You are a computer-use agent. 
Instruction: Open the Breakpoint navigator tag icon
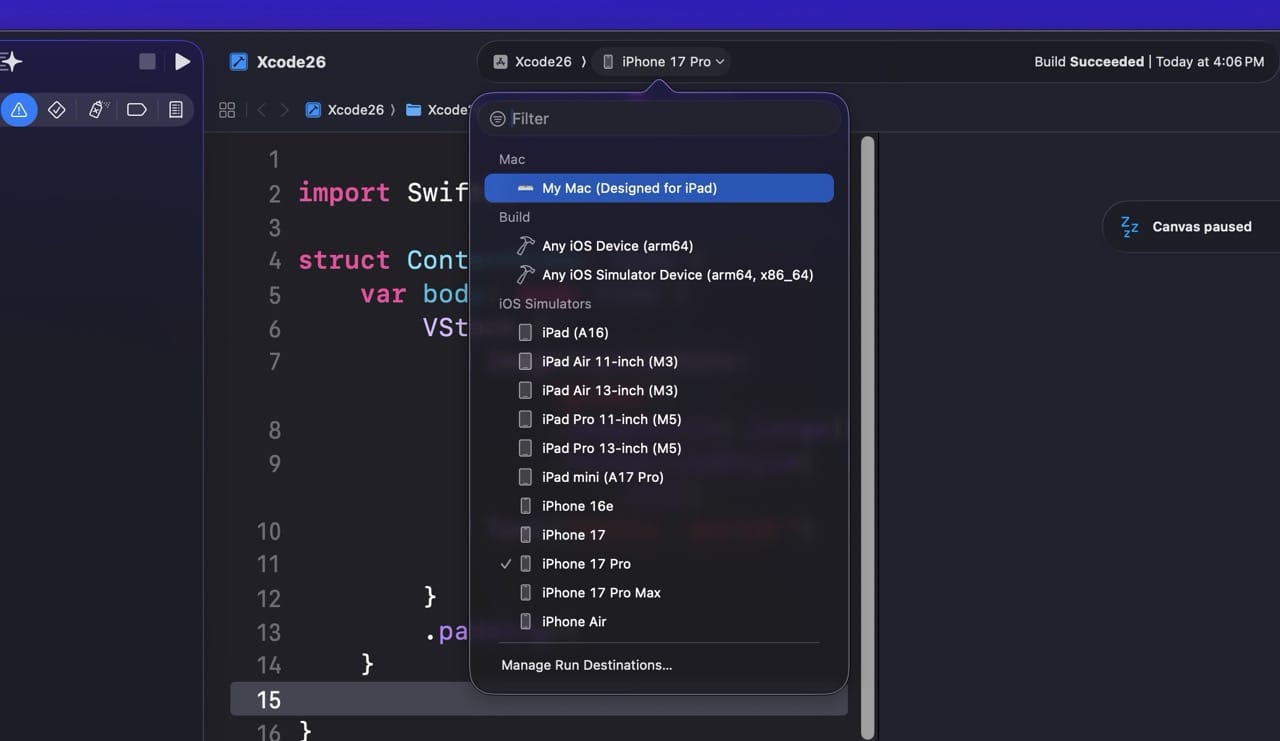click(x=137, y=110)
